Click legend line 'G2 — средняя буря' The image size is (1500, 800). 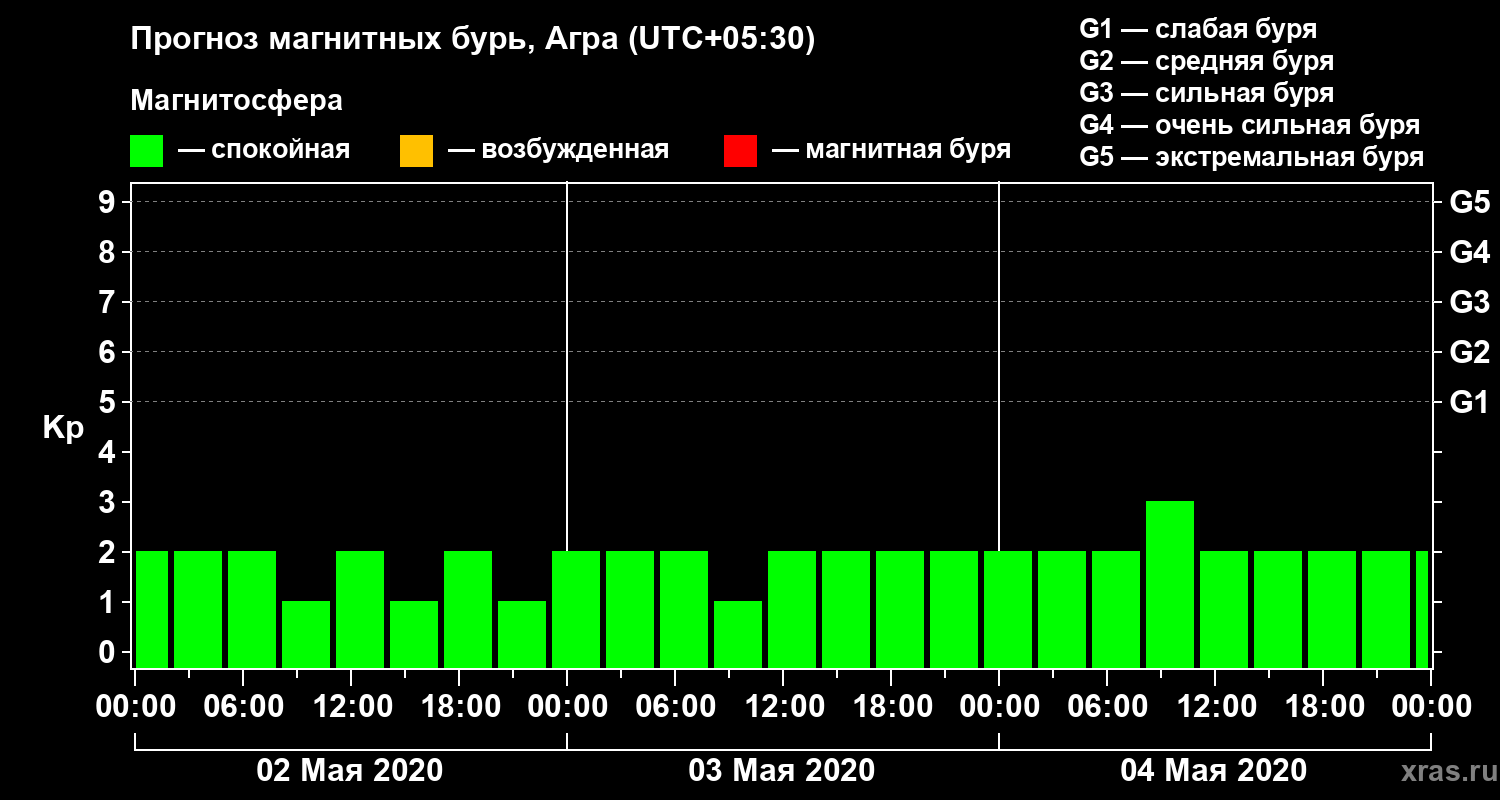(1206, 61)
